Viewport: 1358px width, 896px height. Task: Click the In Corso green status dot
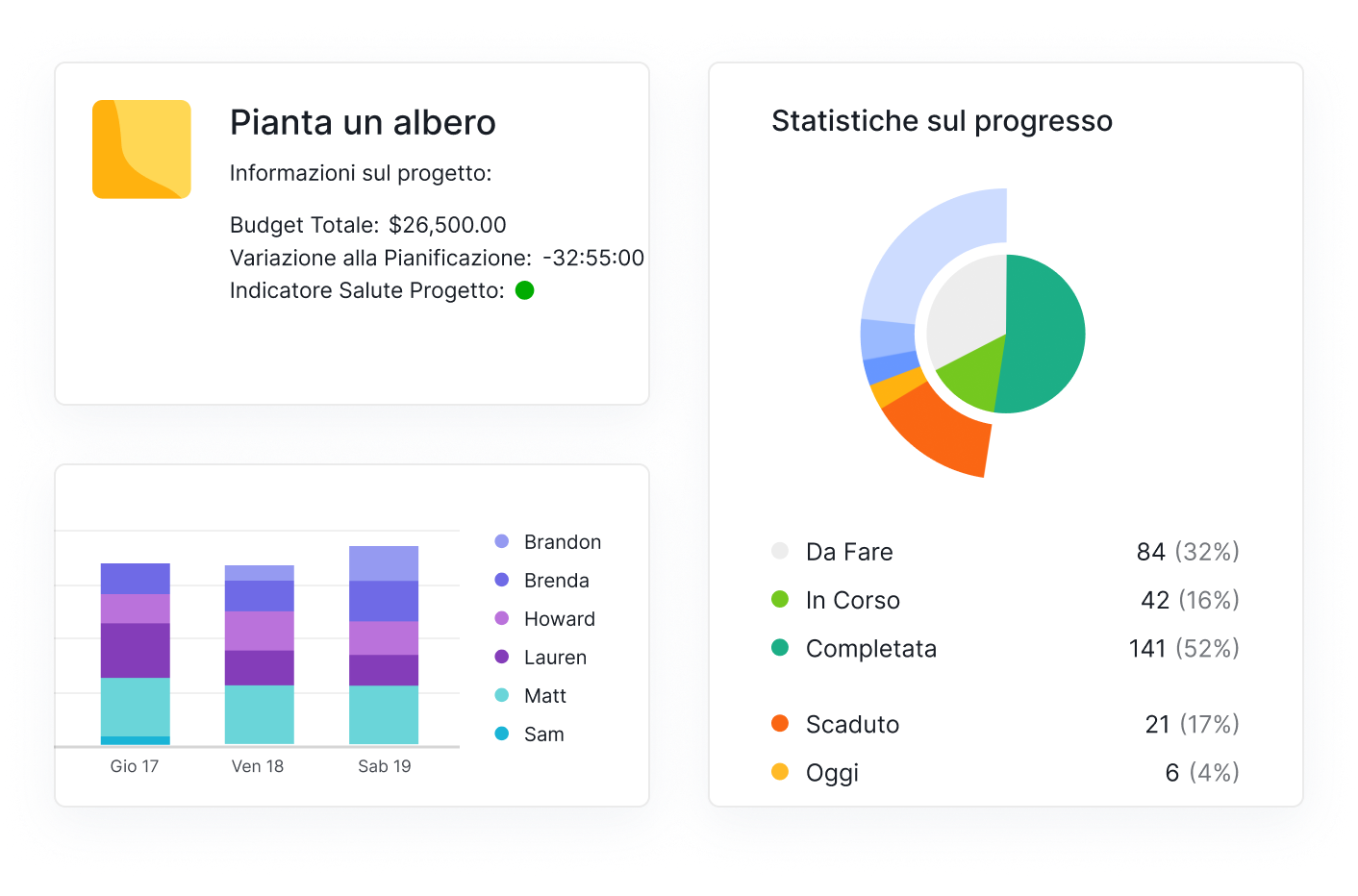pyautogui.click(x=780, y=599)
